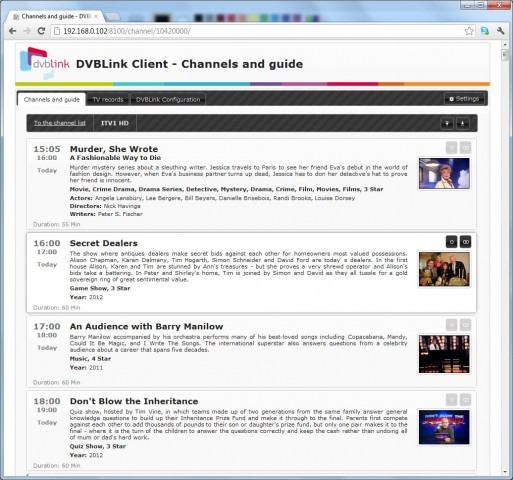Viewport: 513px width, 480px height.
Task: Open Secret Dealers thumbnail
Action: 444,269
